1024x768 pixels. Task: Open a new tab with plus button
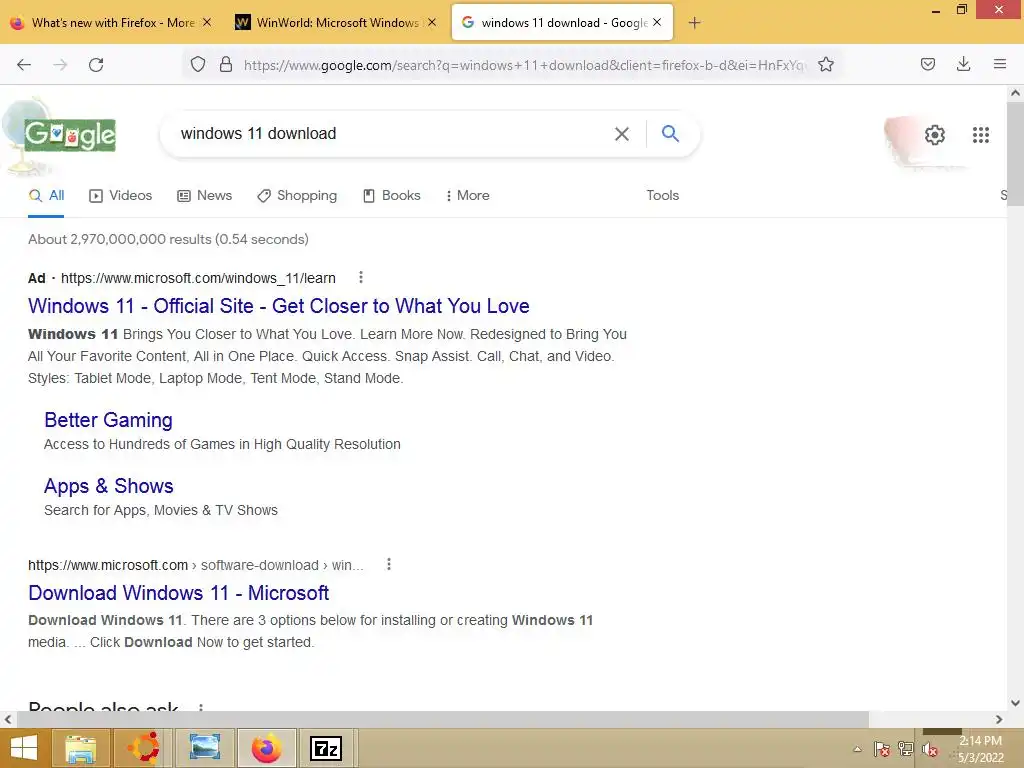(694, 23)
